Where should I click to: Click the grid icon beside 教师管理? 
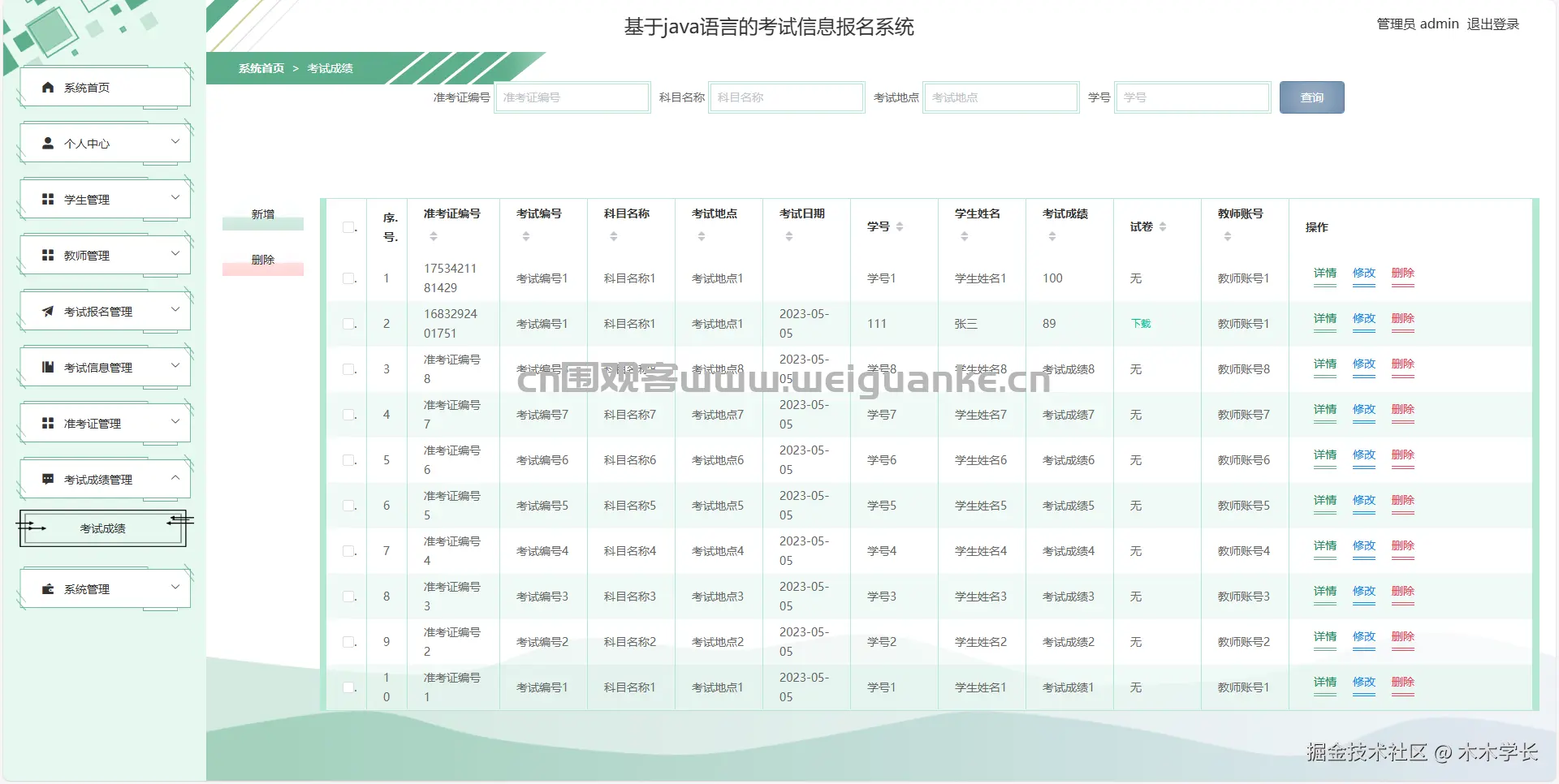pos(48,255)
